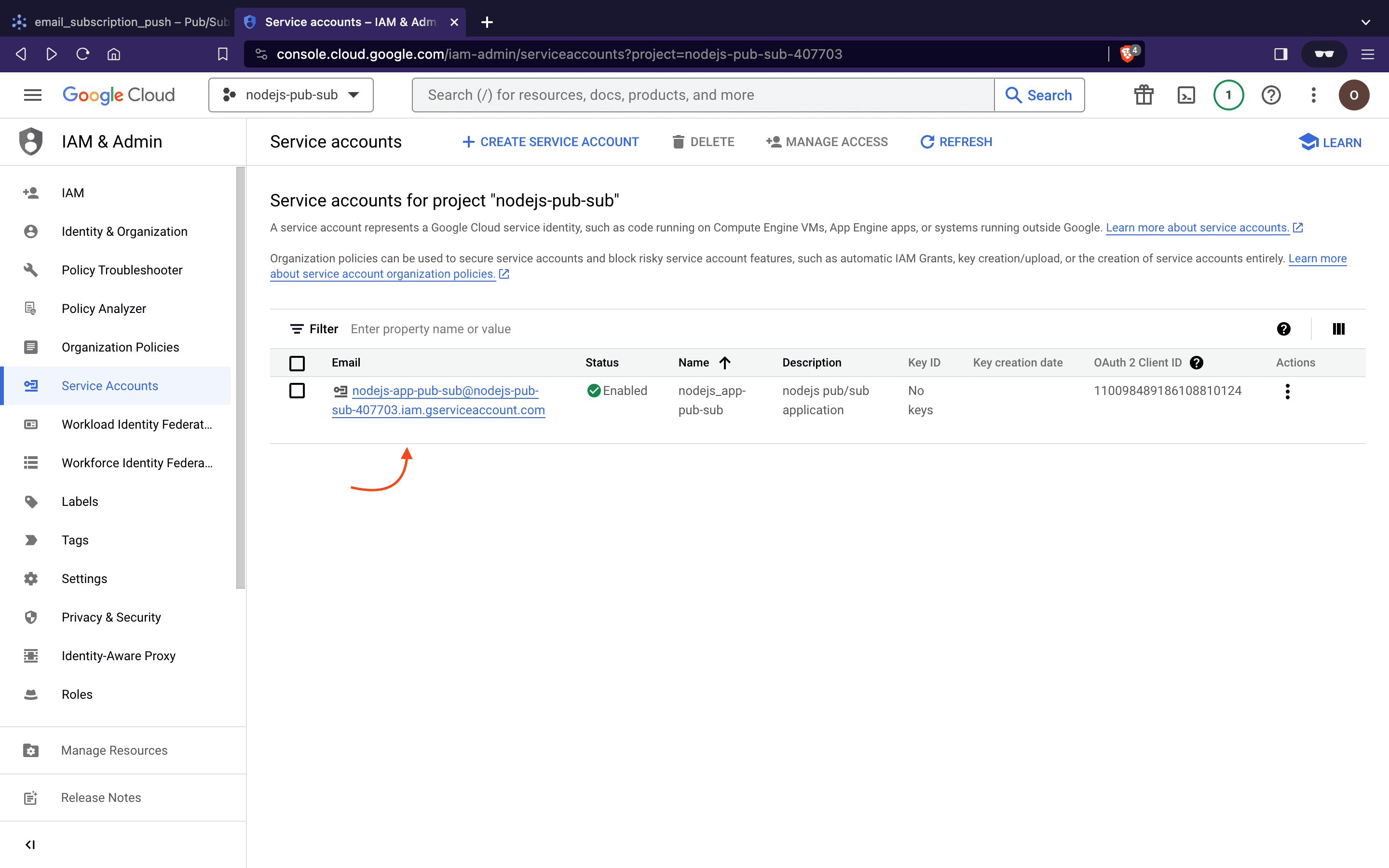The height and width of the screenshot is (868, 1389).
Task: Open Roles page
Action: tap(115, 694)
